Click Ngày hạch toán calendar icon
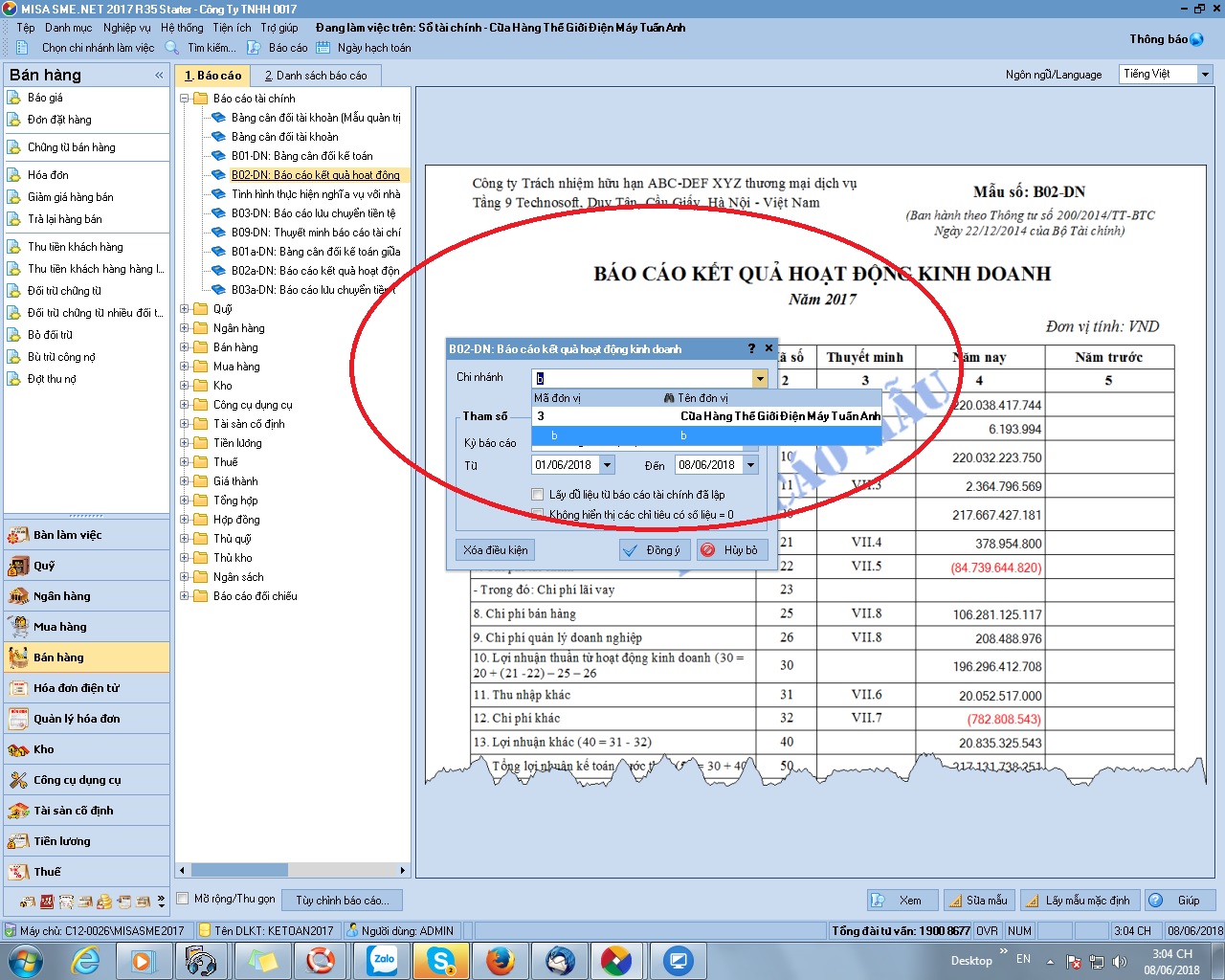 tap(323, 47)
